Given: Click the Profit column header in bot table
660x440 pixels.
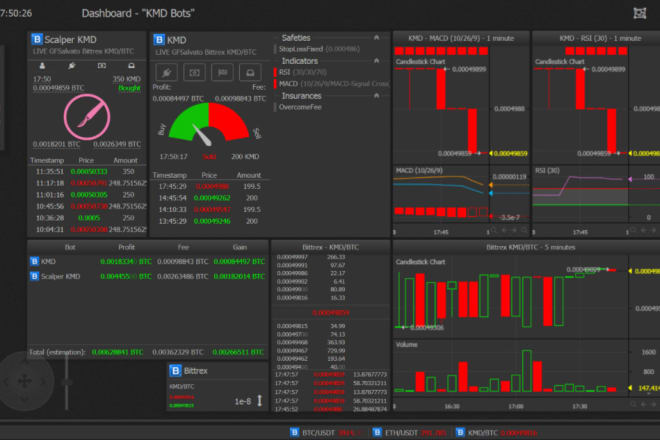Looking at the screenshot, I should coord(126,247).
